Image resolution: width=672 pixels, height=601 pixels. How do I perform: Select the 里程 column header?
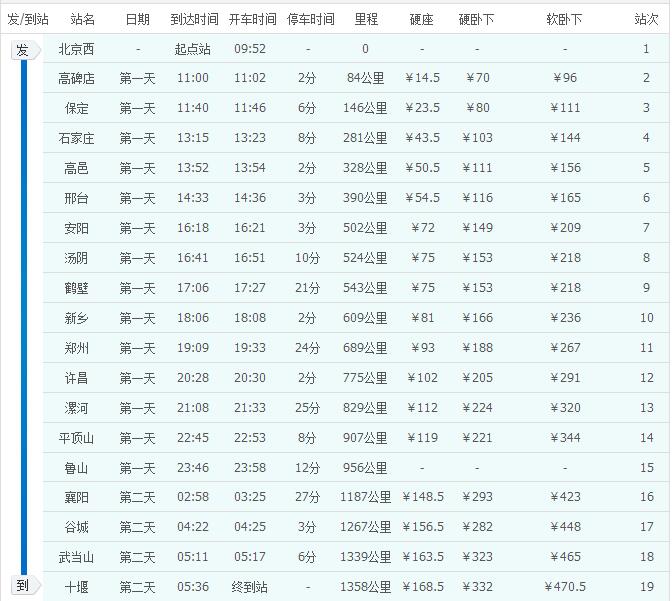[x=366, y=19]
